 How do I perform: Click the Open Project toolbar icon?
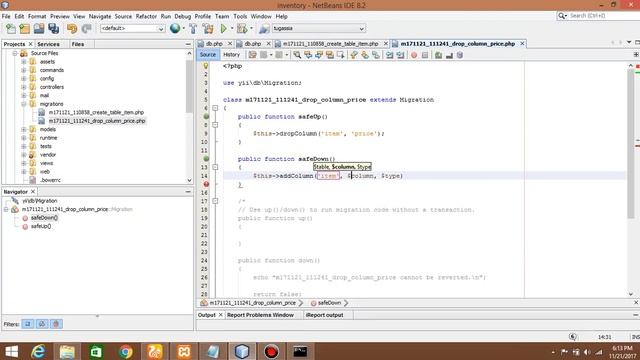[39, 29]
